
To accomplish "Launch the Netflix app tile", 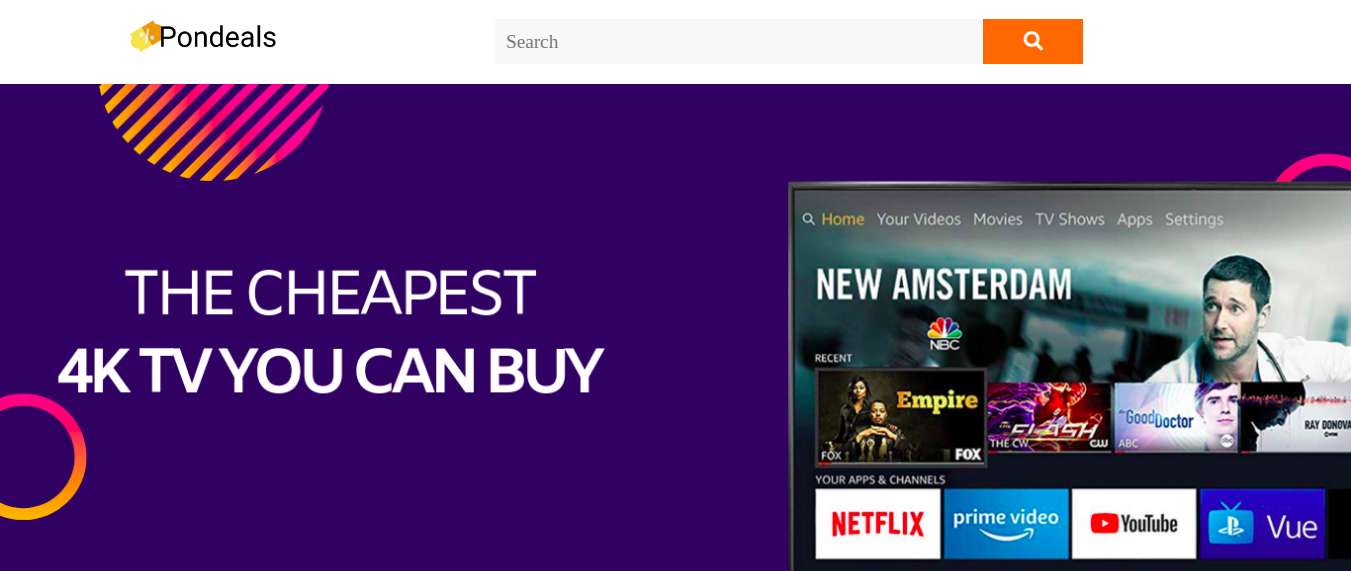I will (878, 524).
